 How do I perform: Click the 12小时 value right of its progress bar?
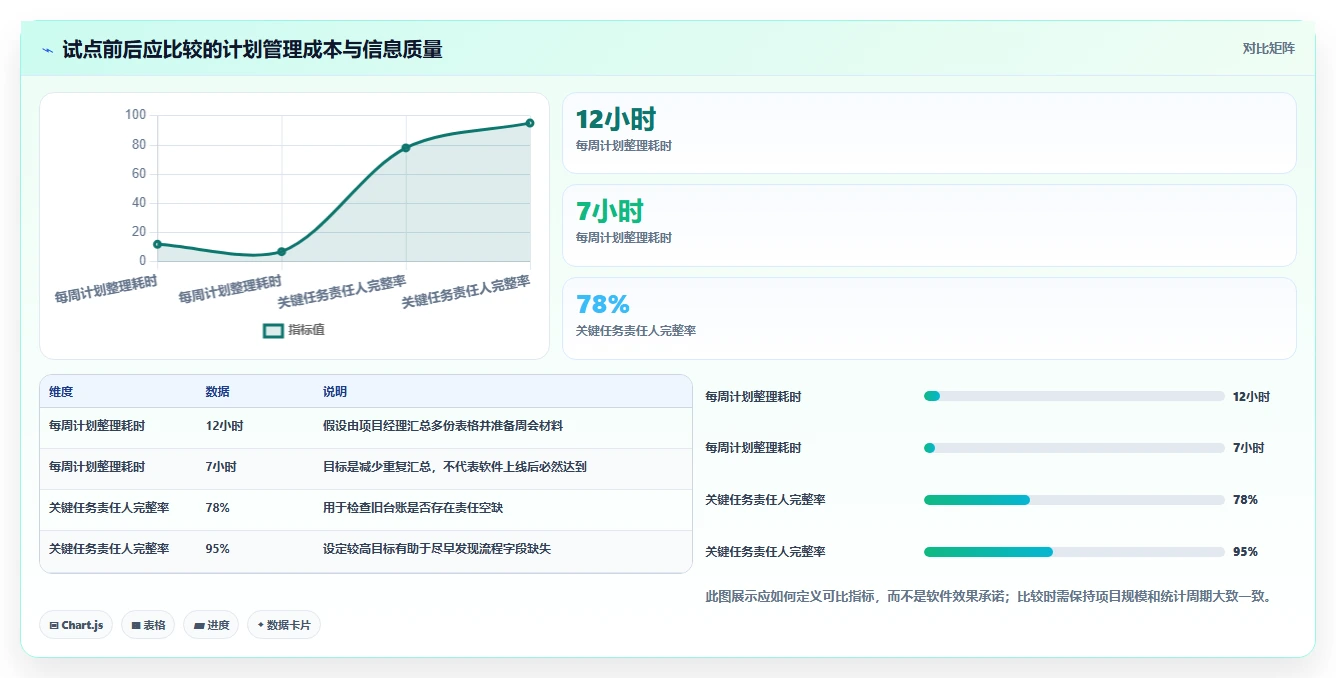1251,397
